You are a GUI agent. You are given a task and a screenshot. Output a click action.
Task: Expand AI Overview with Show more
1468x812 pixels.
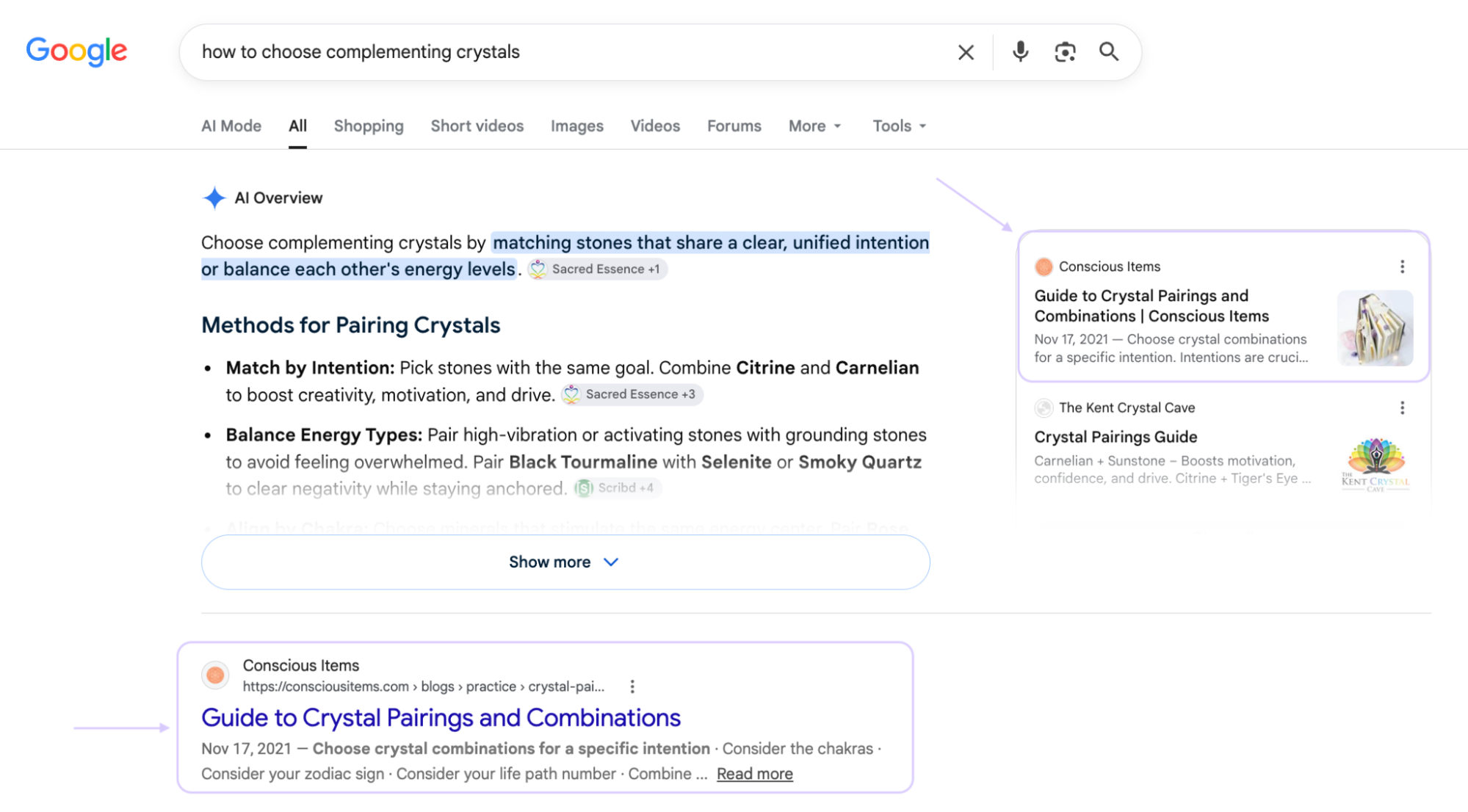click(x=565, y=562)
